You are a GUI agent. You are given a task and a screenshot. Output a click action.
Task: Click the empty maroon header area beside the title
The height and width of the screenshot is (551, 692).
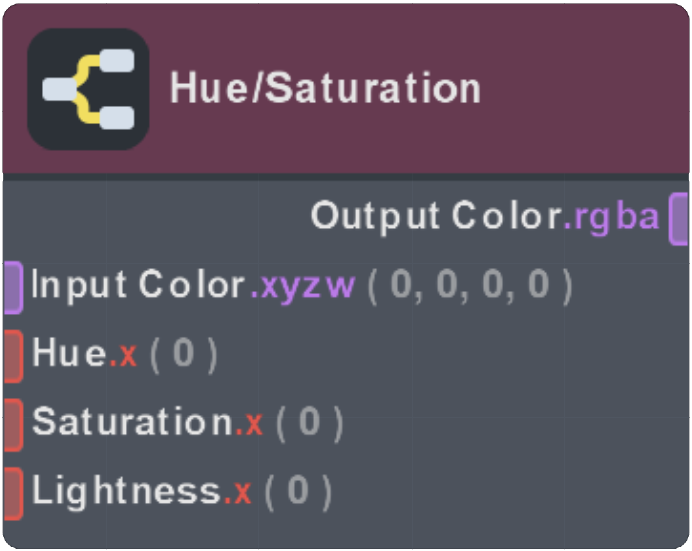pyautogui.click(x=580, y=88)
